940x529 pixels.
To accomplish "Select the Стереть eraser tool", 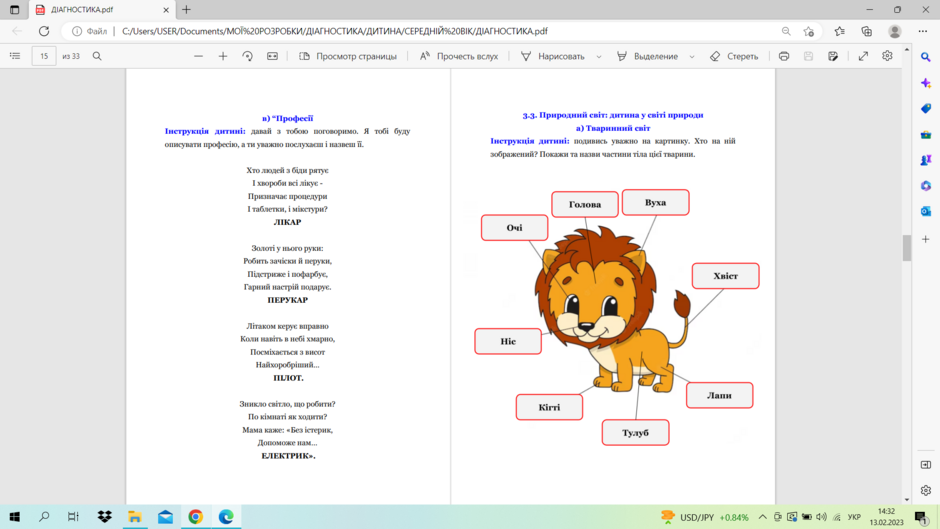I will point(734,56).
